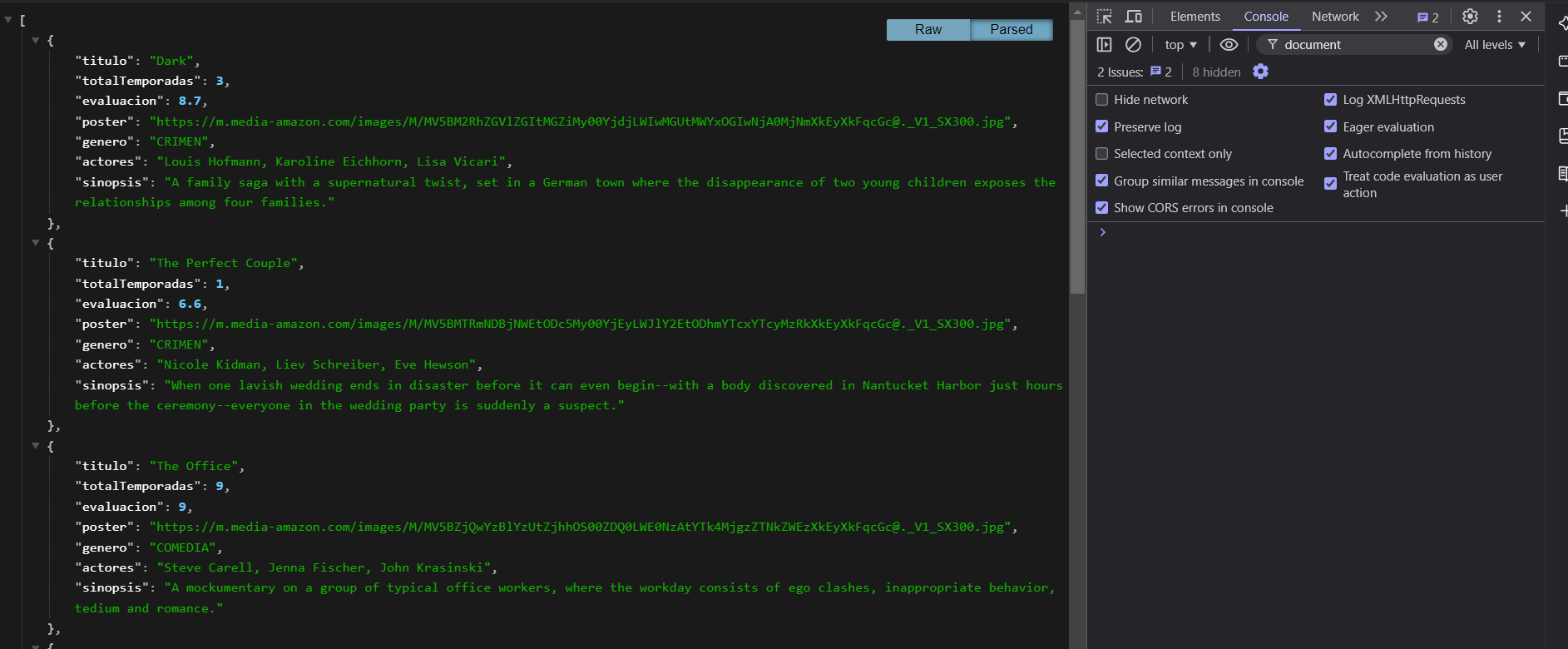Screen dimensions: 1568x649
Task: Enable the Hide network checkbox
Action: 1101,99
